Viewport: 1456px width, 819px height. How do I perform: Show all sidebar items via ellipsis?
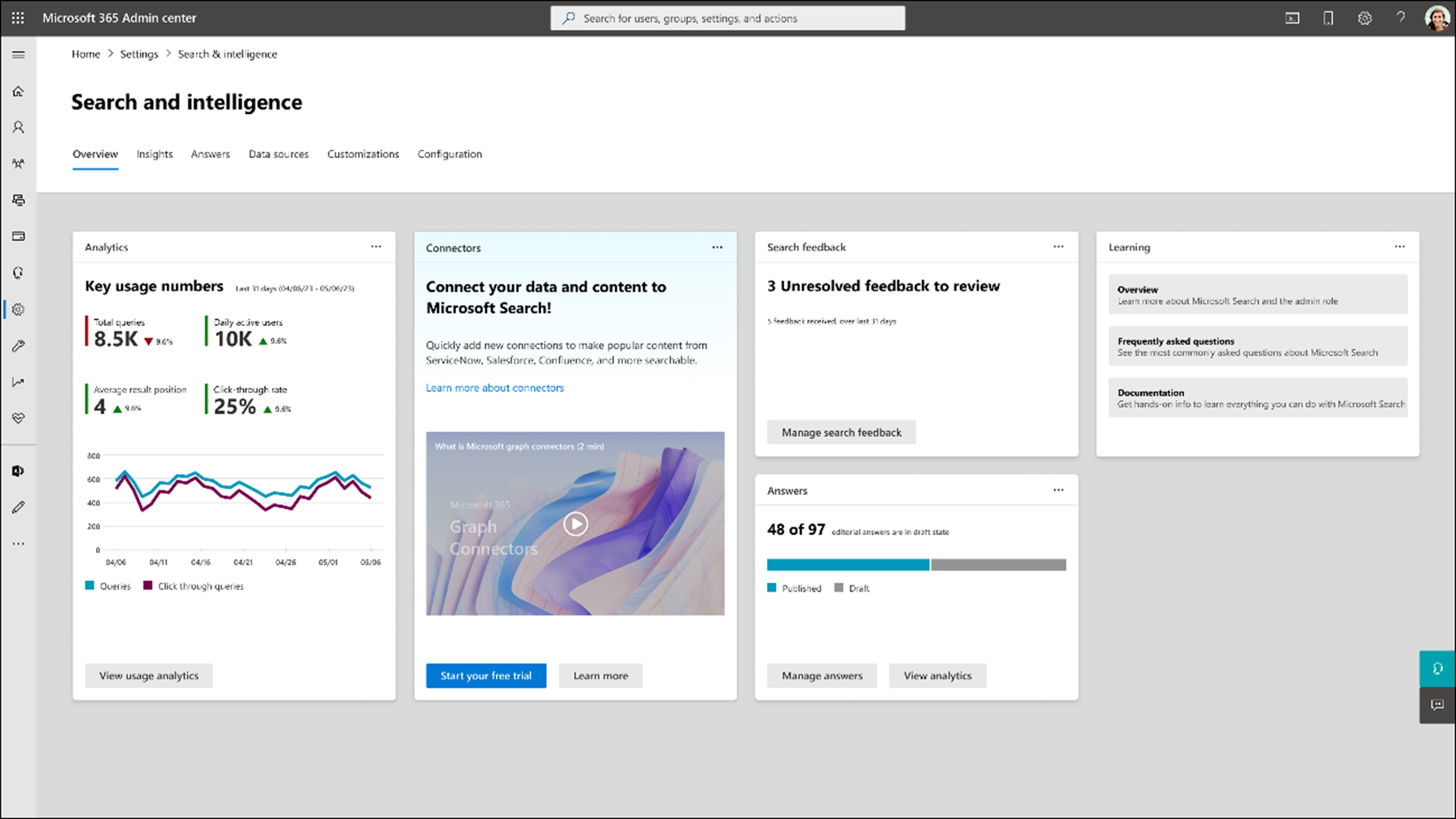point(18,544)
